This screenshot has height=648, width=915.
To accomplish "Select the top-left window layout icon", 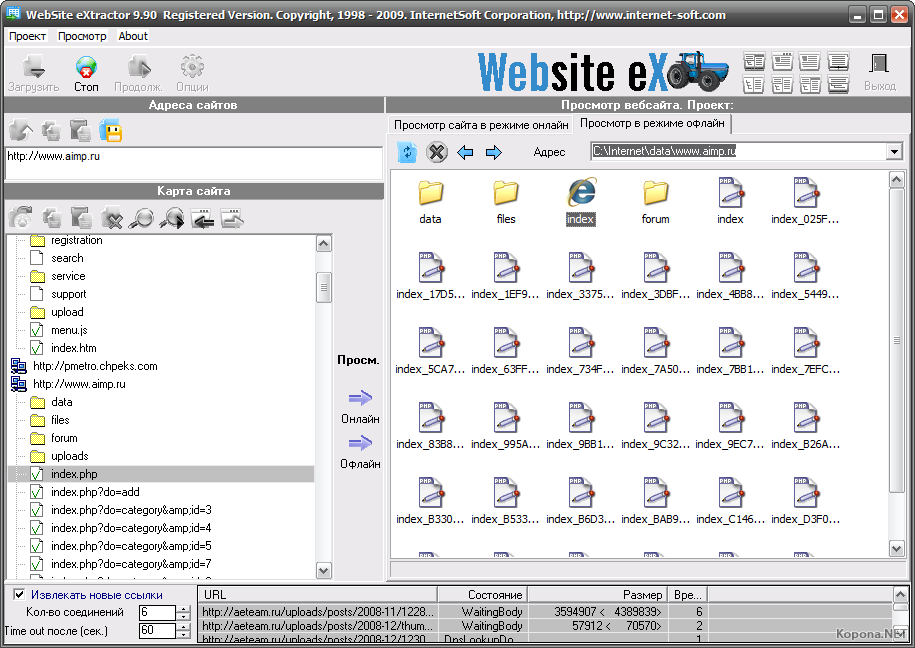I will click(754, 61).
